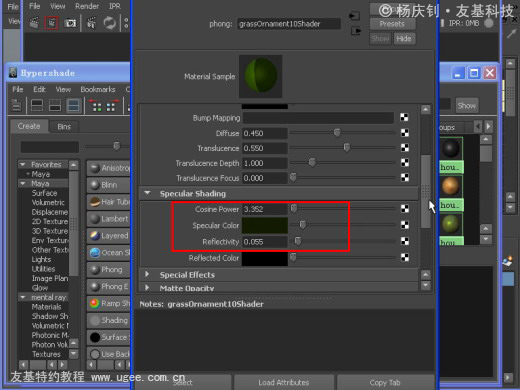520x390 pixels.
Task: Click the IPR render clapperboard icon
Action: pyautogui.click(x=91, y=23)
